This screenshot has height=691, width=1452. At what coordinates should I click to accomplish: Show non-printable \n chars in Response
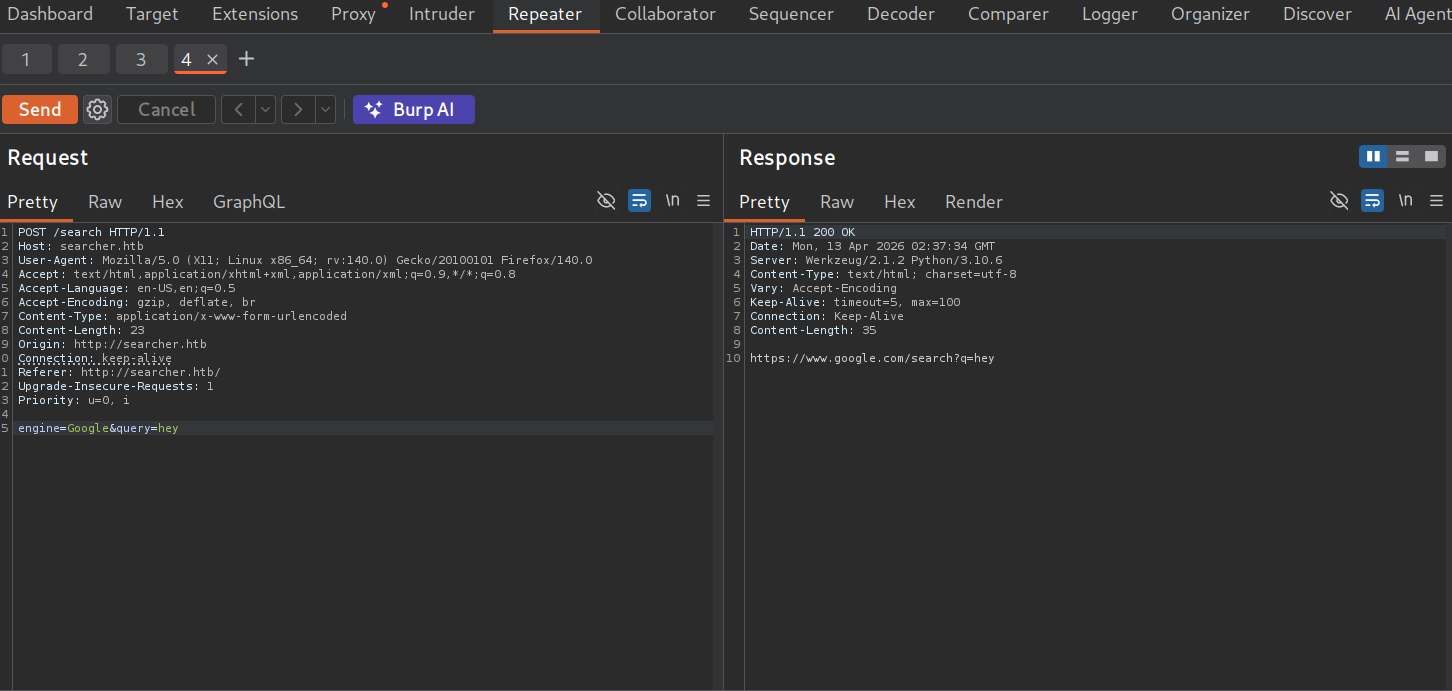tap(1406, 201)
